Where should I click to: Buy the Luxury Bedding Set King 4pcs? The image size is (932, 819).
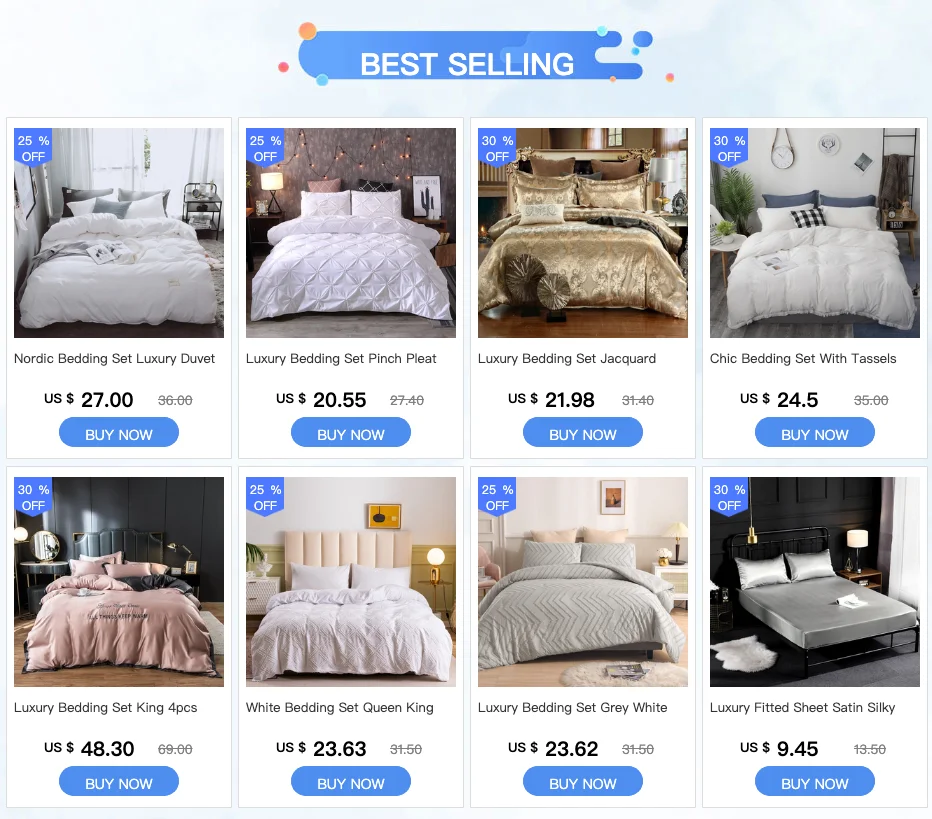(119, 782)
